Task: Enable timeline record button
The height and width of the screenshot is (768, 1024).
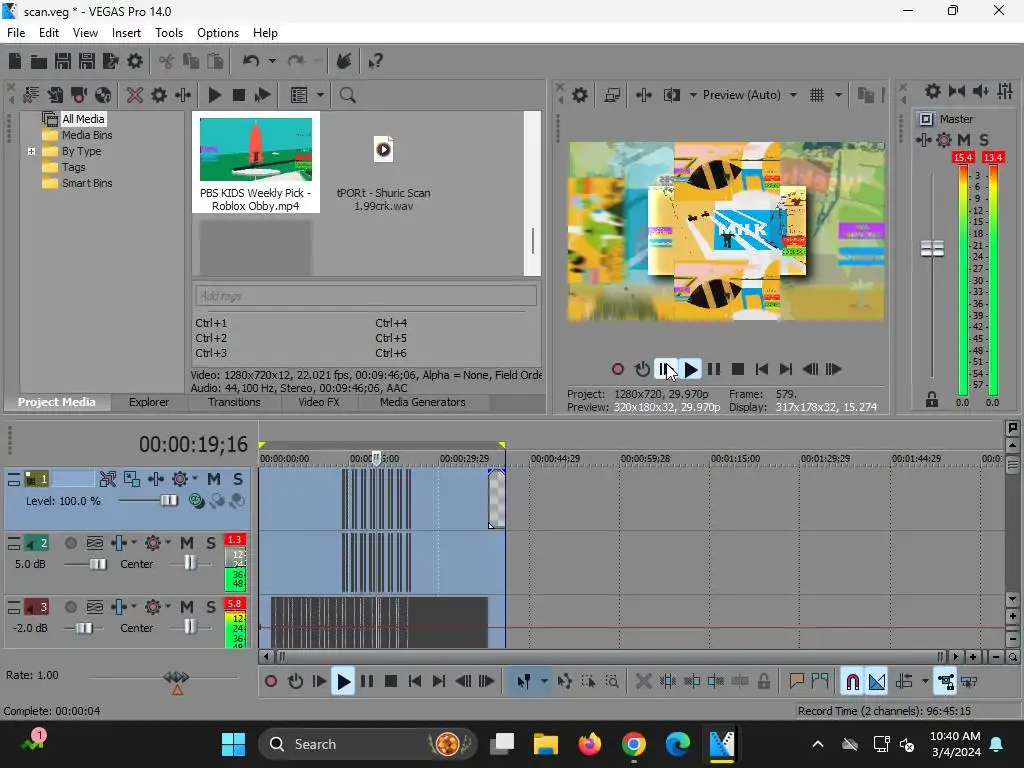Action: coord(270,682)
